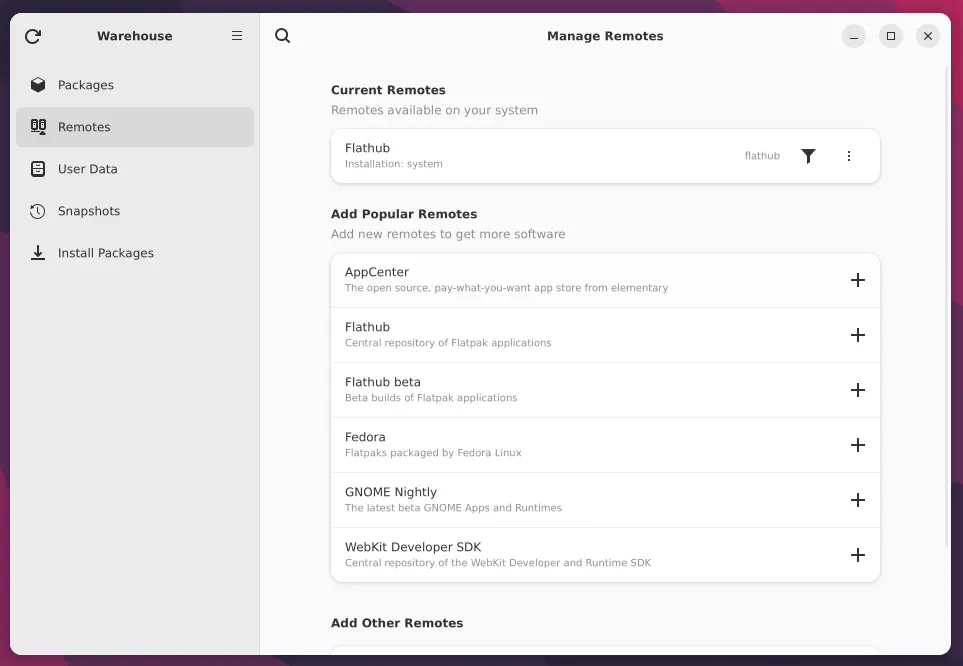Maximize the Warehouse window
Image resolution: width=963 pixels, height=666 pixels.
coord(890,36)
